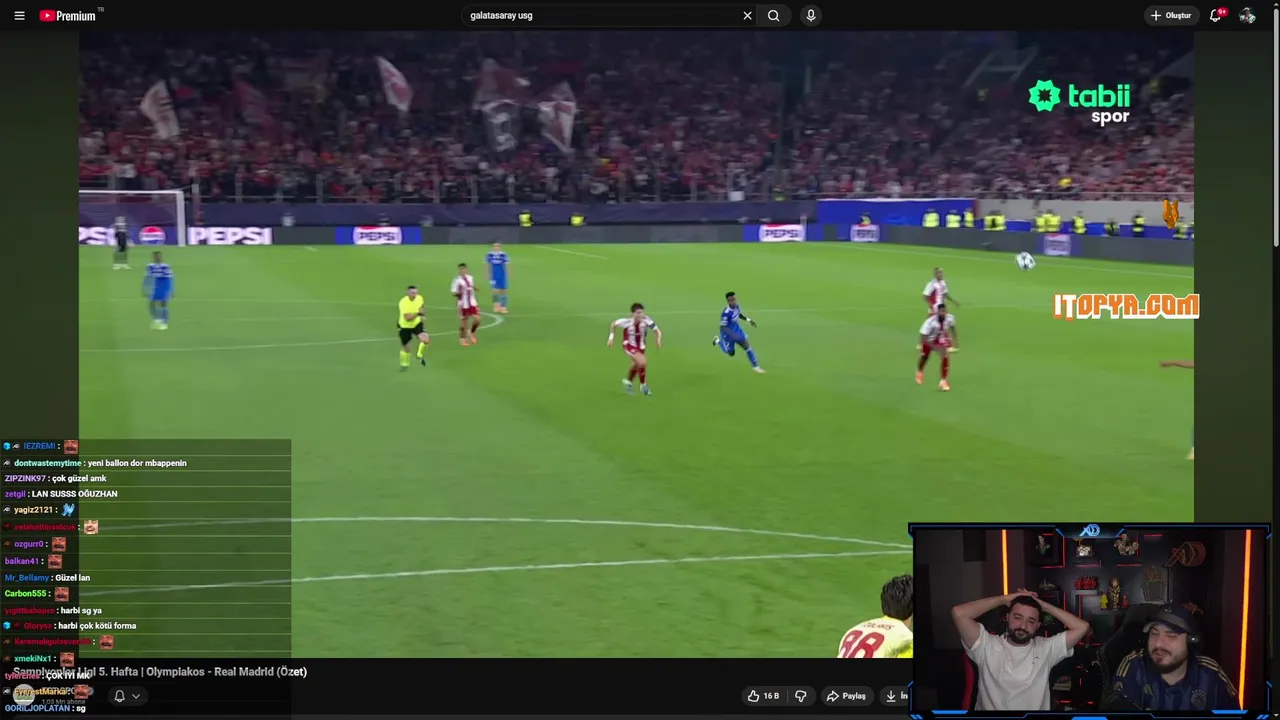Open the notifications bell

1216,16
